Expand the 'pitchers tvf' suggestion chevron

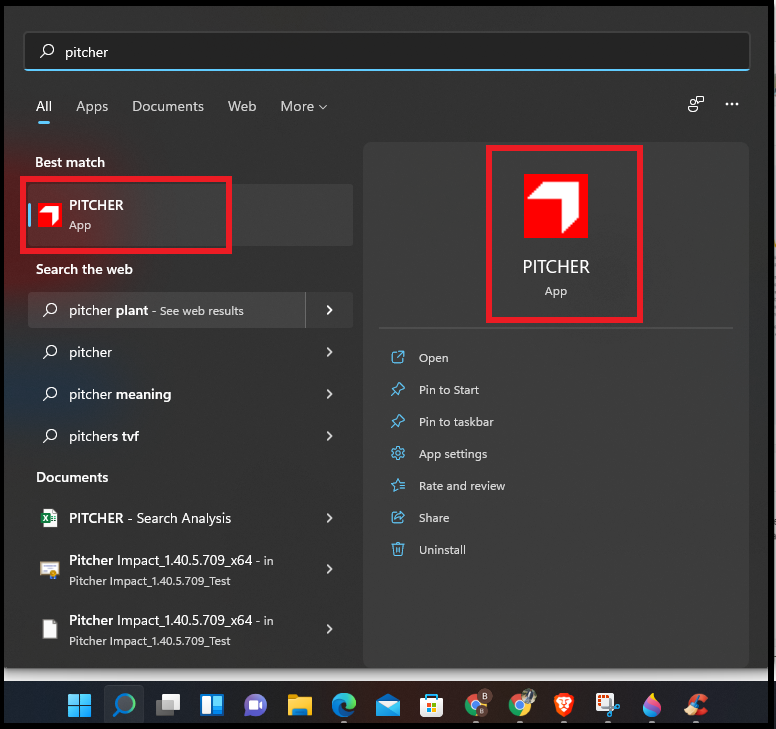click(x=329, y=436)
